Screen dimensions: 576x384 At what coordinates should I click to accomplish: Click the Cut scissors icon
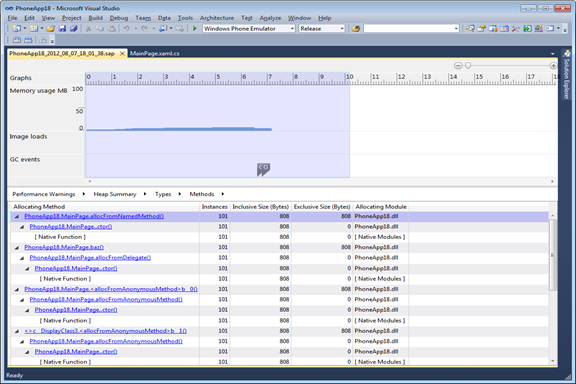(x=88, y=28)
